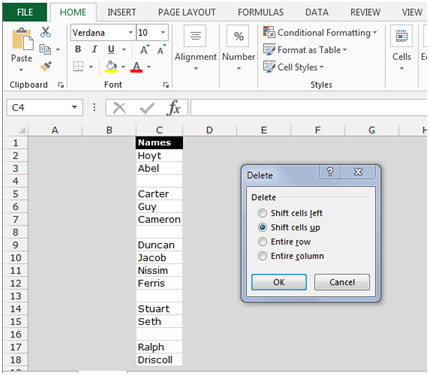Toggle Bold formatting
Image resolution: width=429 pixels, height=375 pixels.
tap(78, 49)
